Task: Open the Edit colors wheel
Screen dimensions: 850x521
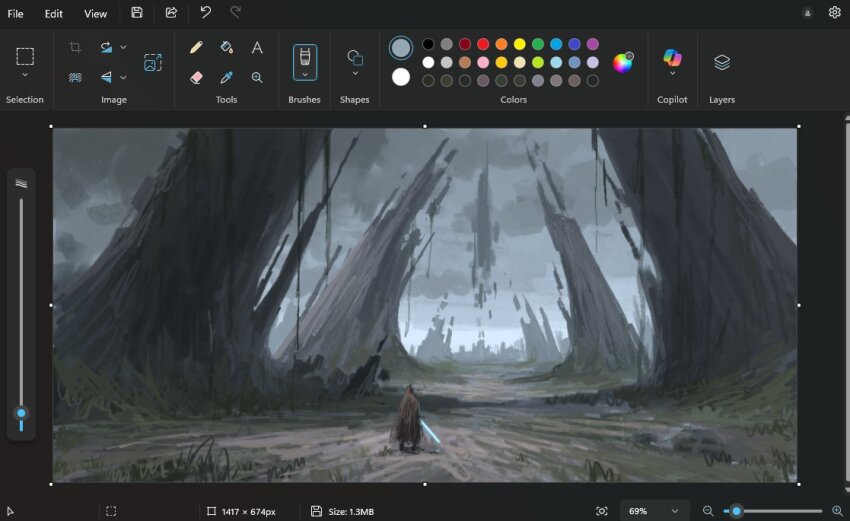Action: [x=622, y=63]
